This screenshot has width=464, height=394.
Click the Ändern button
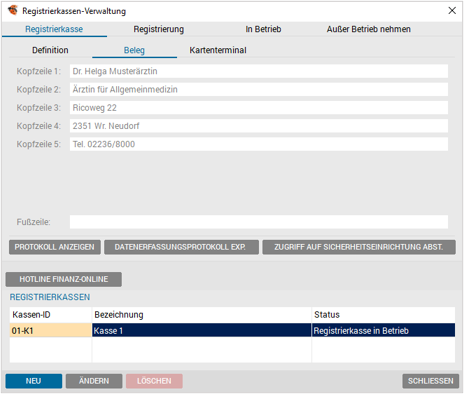pos(94,381)
